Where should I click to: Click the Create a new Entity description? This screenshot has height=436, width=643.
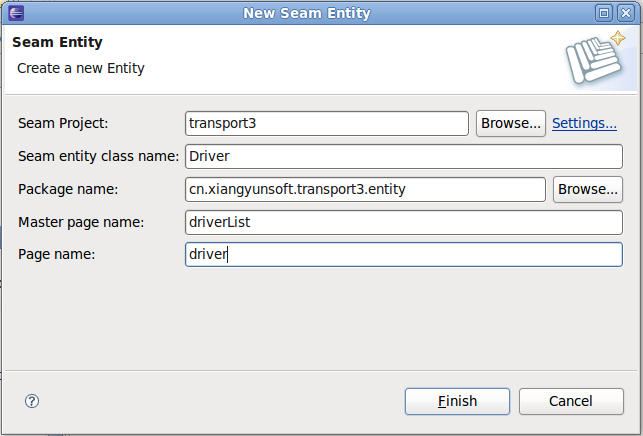(81, 68)
